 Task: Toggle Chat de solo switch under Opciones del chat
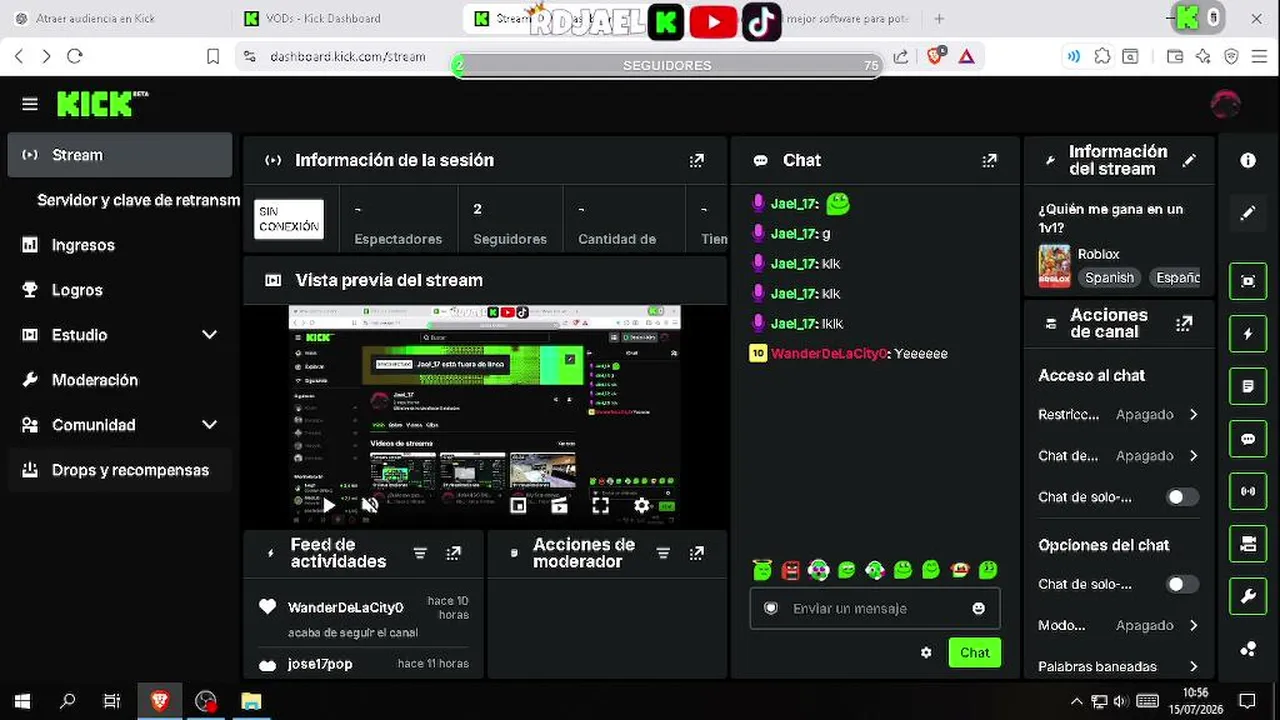tap(1182, 584)
